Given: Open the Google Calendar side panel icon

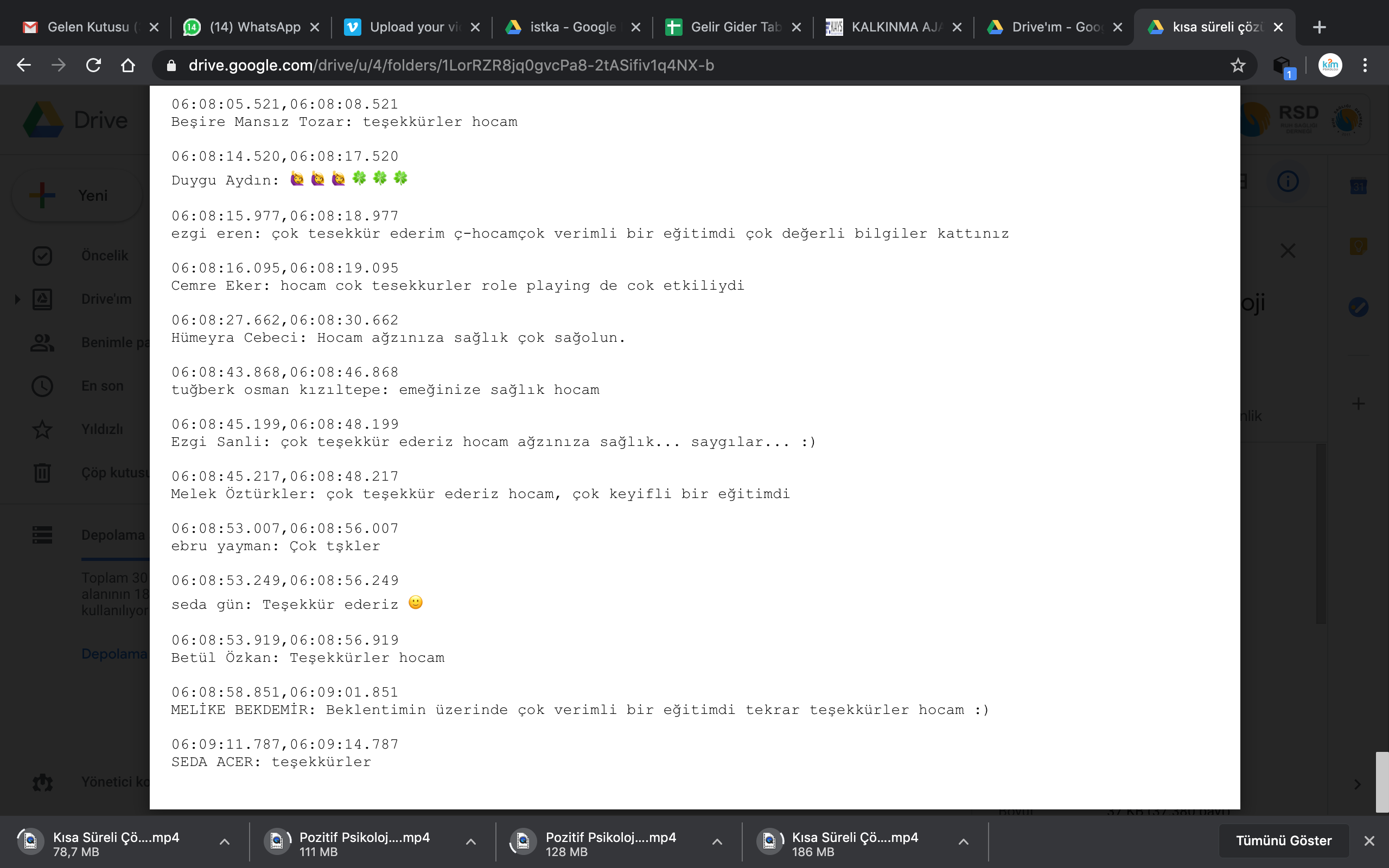Looking at the screenshot, I should point(1358,187).
